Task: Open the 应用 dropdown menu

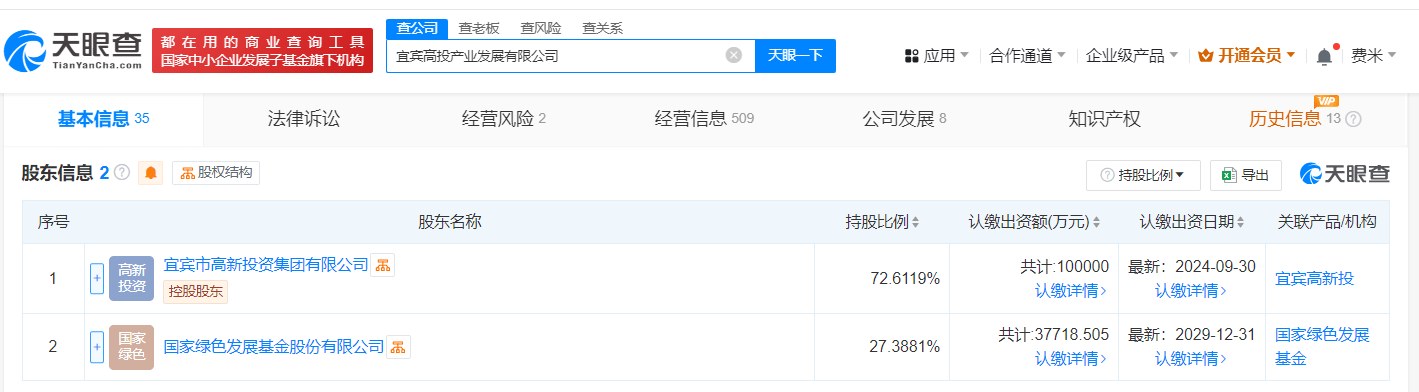Action: coord(936,56)
